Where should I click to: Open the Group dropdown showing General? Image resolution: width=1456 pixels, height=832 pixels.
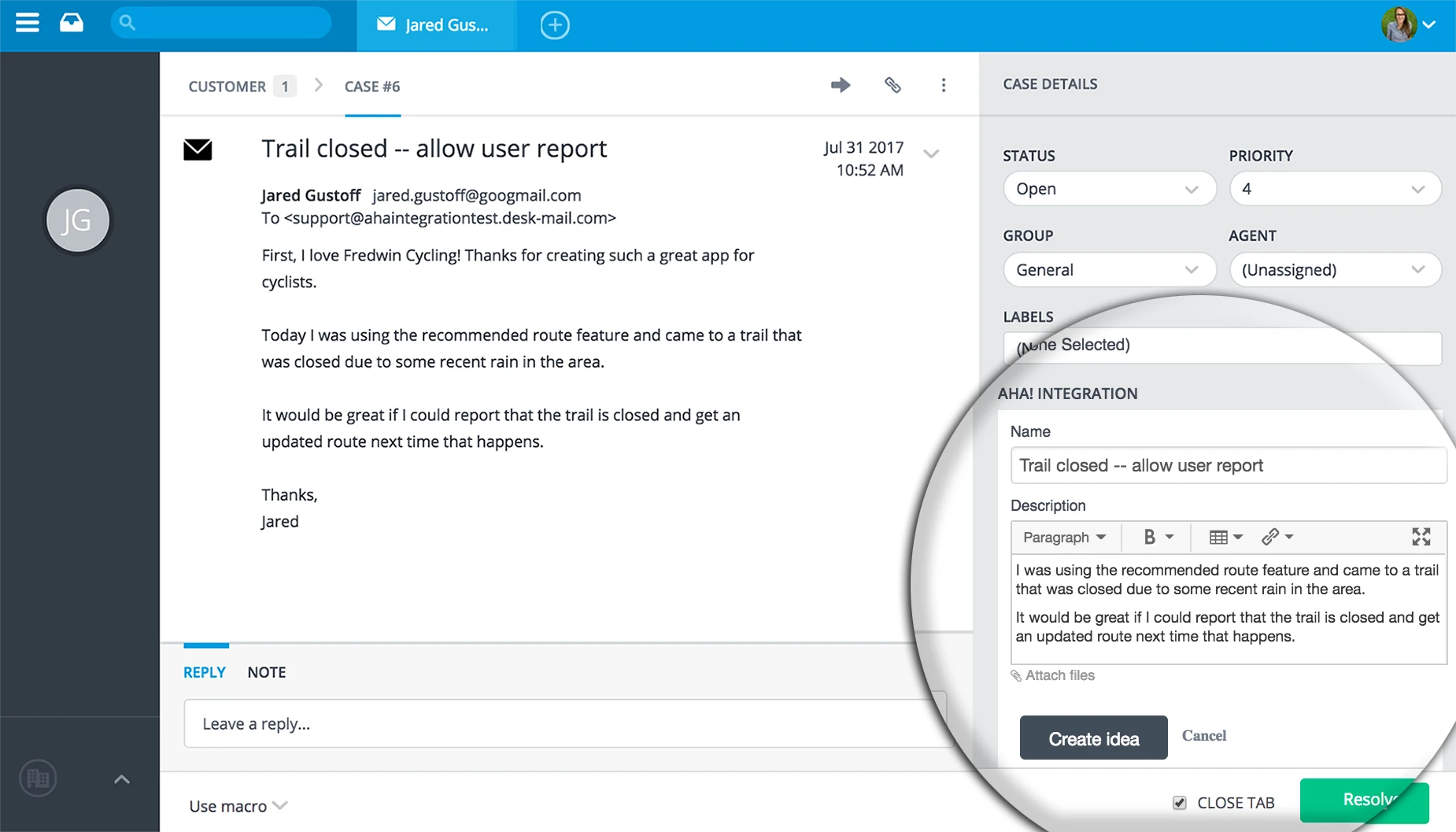click(x=1109, y=270)
